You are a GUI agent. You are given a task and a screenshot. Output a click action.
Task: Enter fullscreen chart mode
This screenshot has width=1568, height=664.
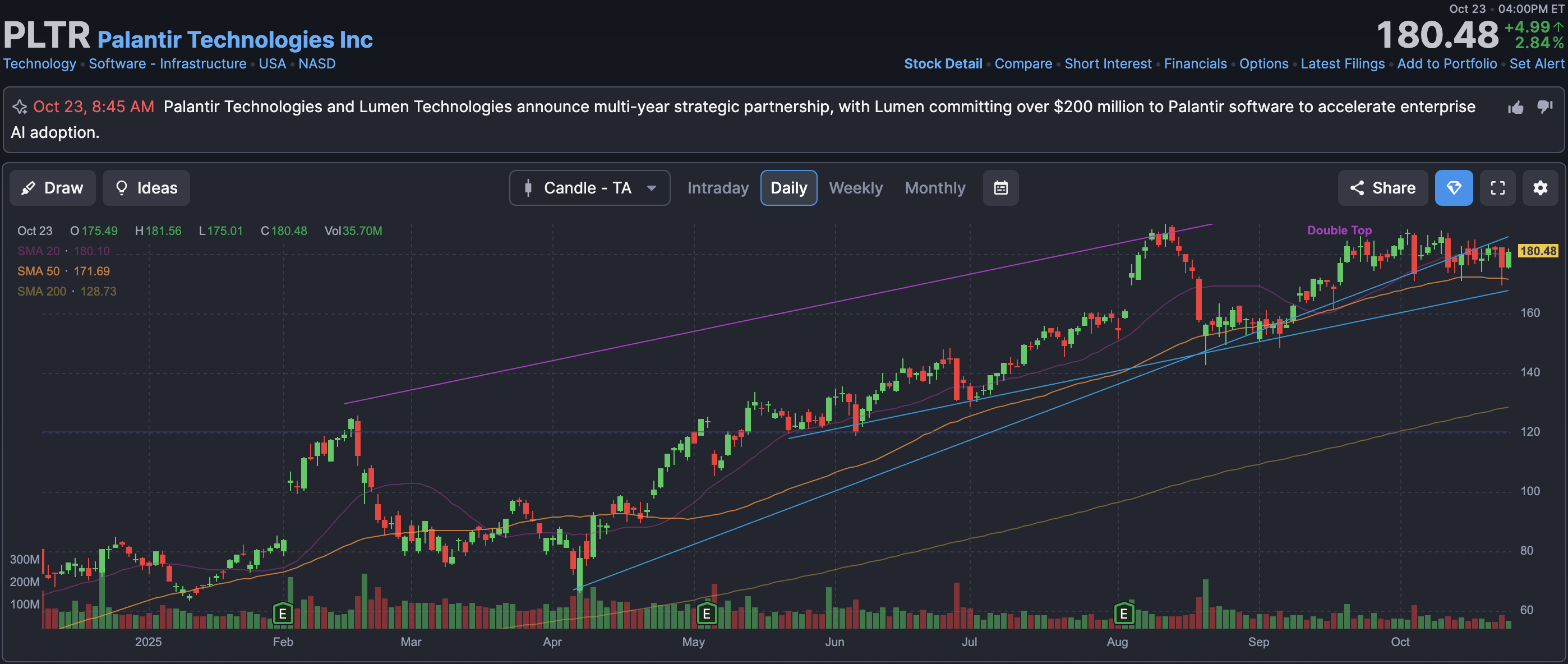pos(1497,188)
